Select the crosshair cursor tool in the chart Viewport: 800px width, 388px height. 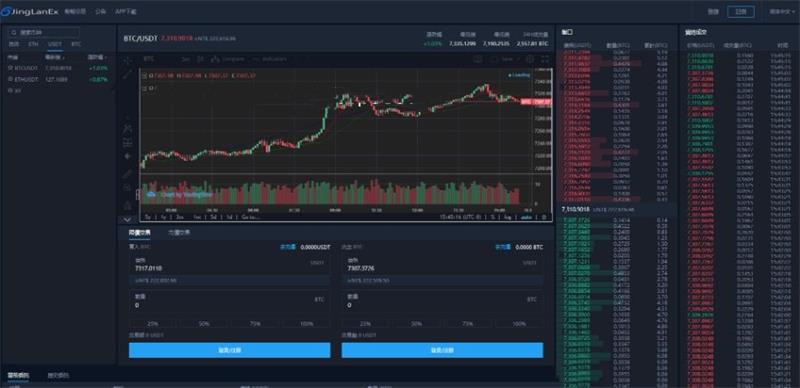point(128,60)
